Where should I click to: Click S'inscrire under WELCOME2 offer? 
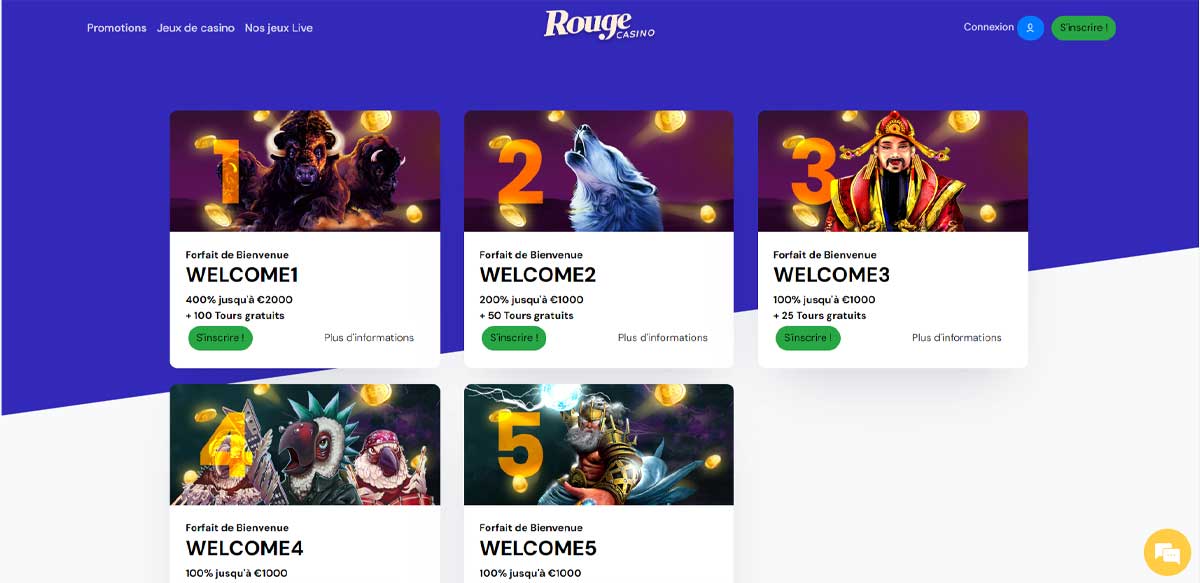(x=514, y=338)
